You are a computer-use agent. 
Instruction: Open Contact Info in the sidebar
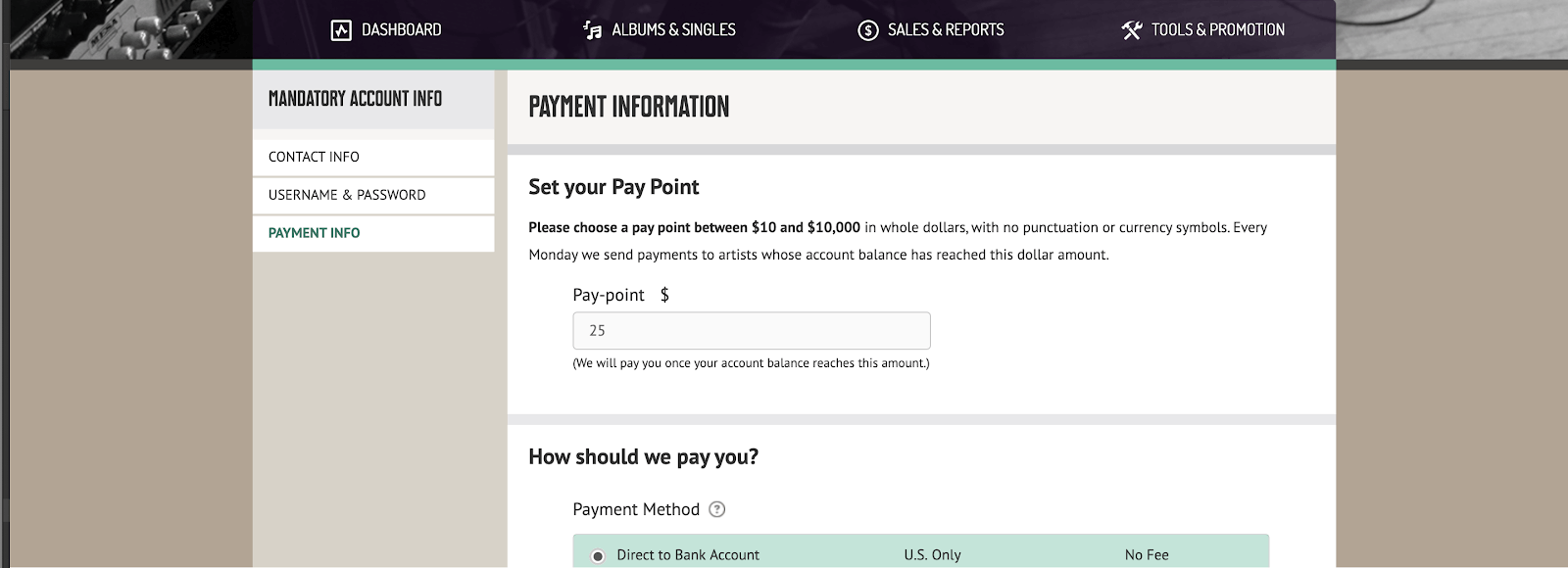[314, 157]
